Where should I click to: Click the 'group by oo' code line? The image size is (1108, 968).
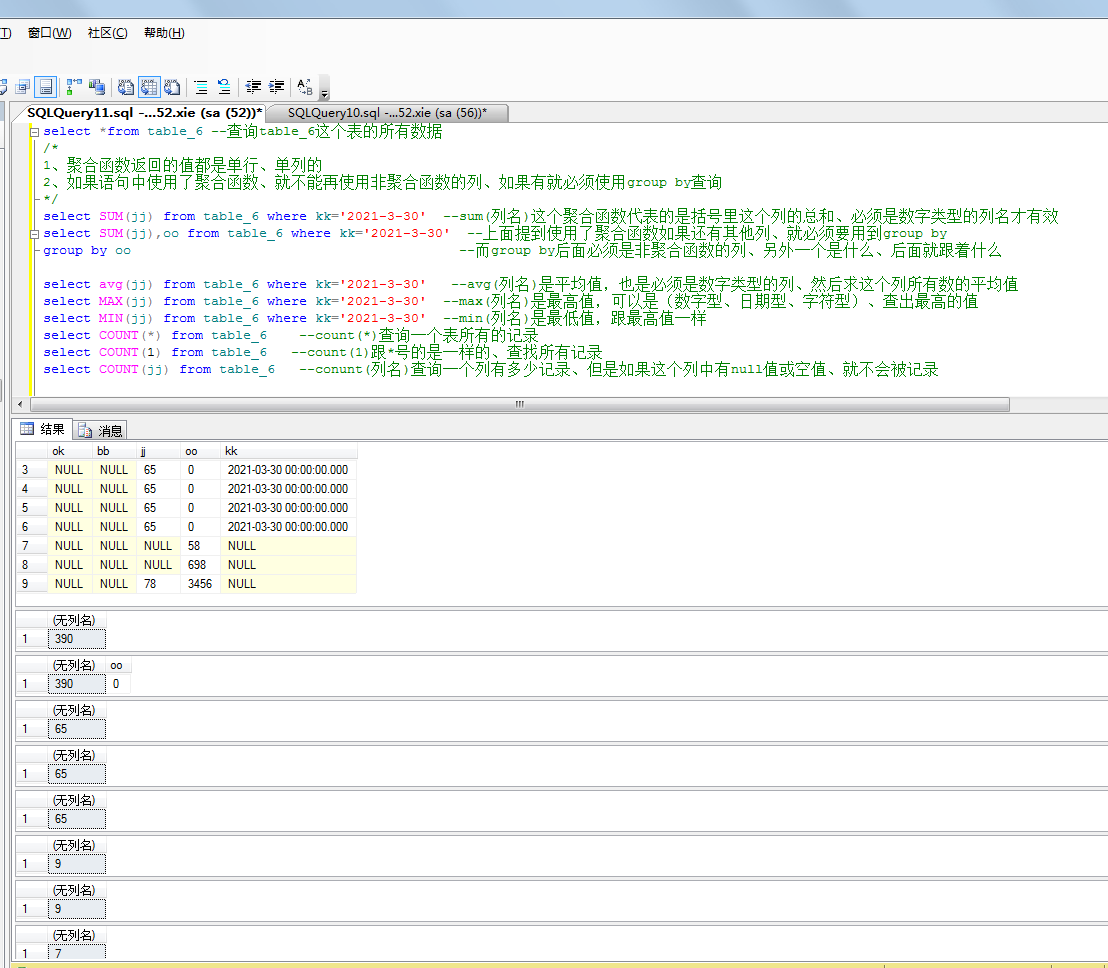coord(87,250)
